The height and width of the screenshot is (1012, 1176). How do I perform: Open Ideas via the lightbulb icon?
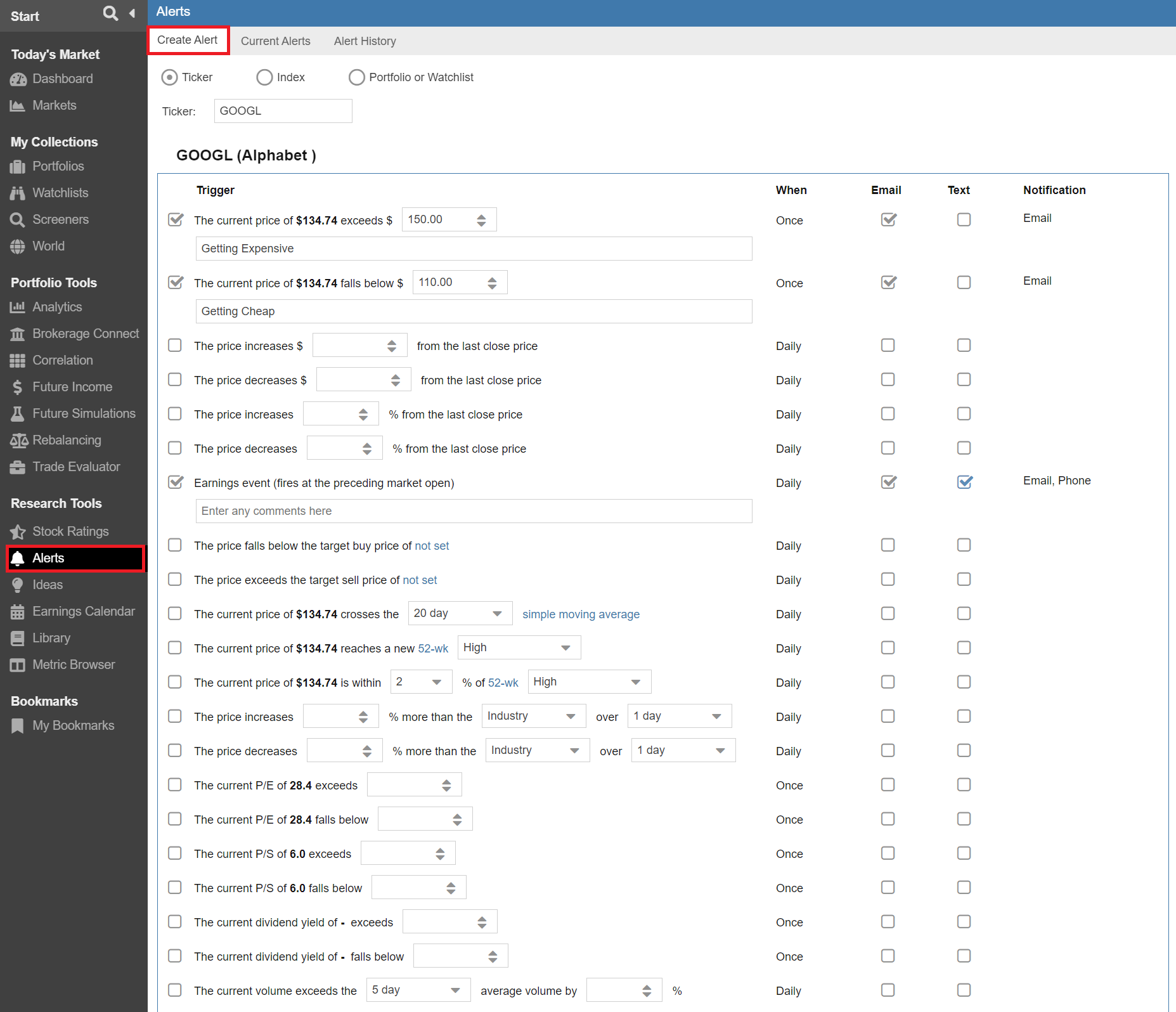18,585
